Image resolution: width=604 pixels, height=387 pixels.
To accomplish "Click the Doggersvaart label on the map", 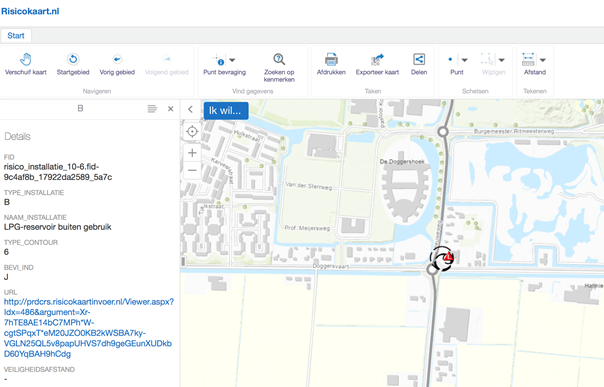I will point(331,266).
